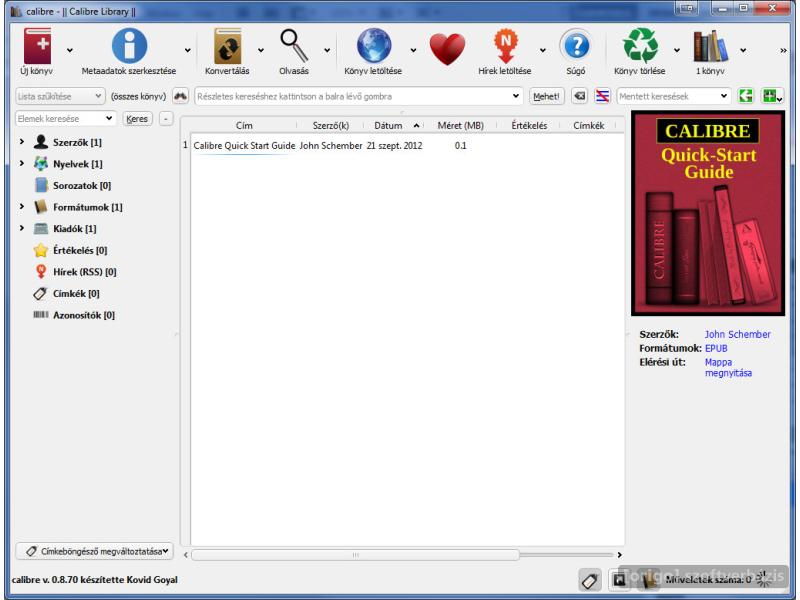This screenshot has width=800, height=600.
Task: Click the detailed search input field
Action: [x=359, y=96]
